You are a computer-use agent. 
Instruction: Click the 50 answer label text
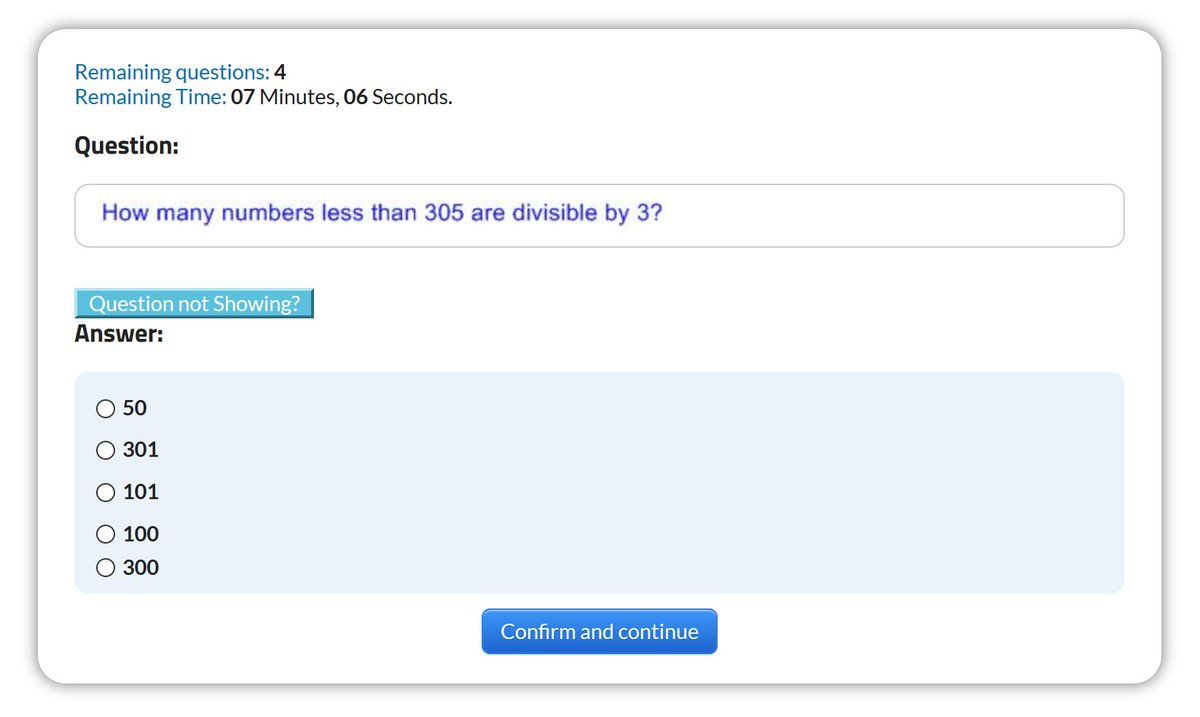pyautogui.click(x=135, y=408)
